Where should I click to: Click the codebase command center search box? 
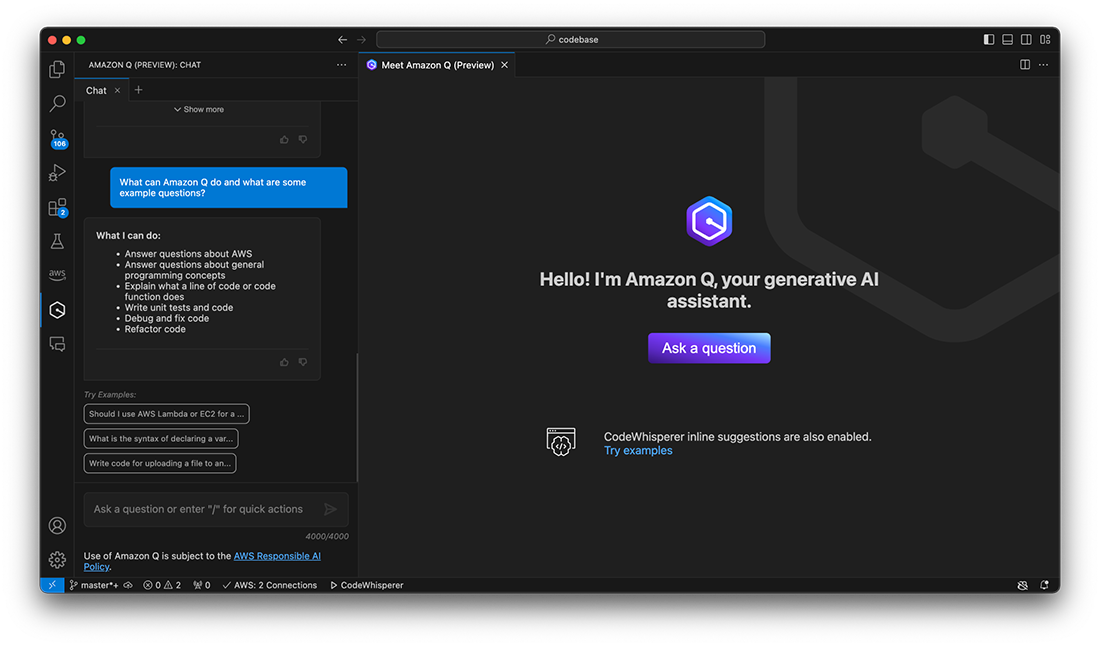tap(570, 39)
